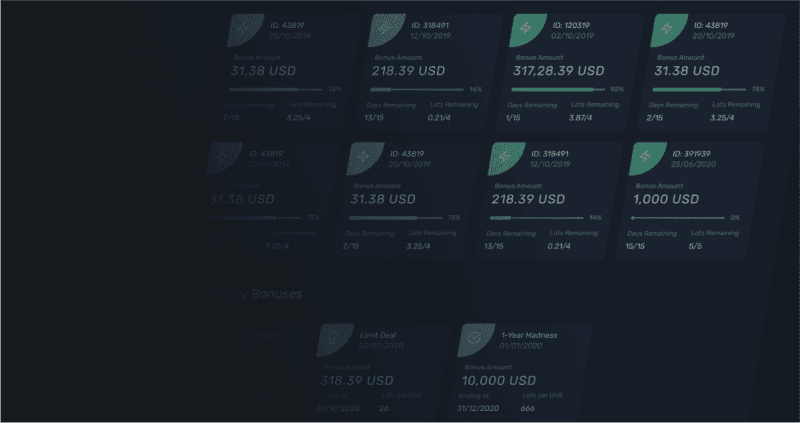
Task: Click the green lightning icon beside ID 43819
Action: coord(666,29)
